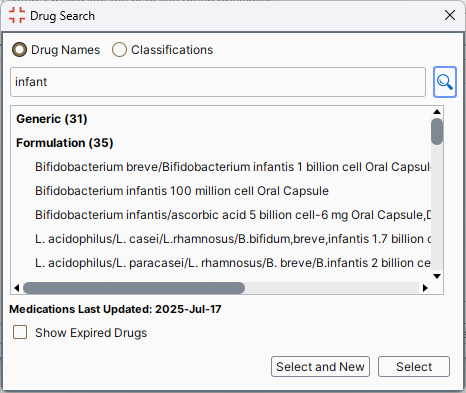Click the magnifying glass search icon
Viewport: 466px width, 393px height.
445,82
